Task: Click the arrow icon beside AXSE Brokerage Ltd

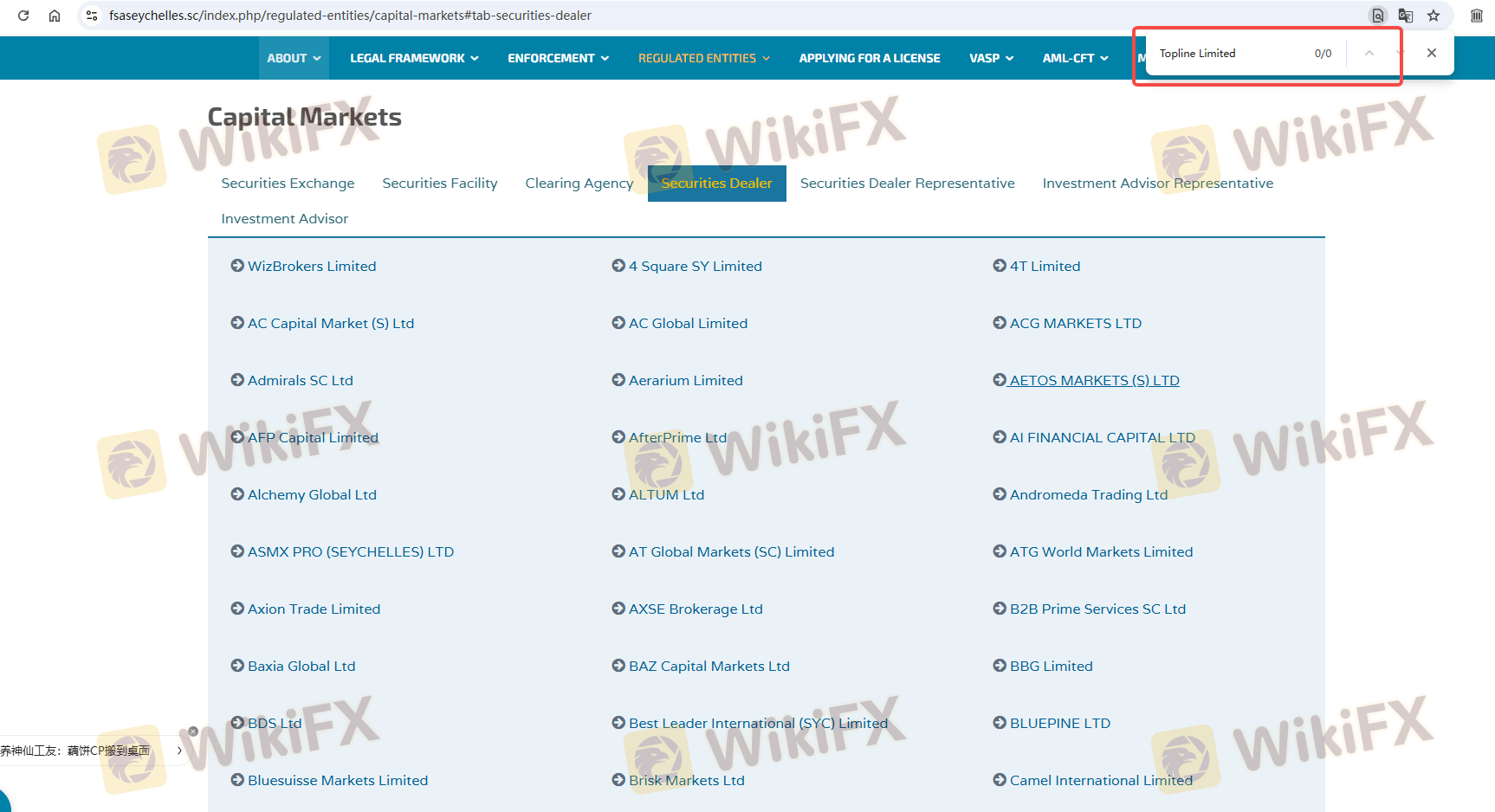Action: [618, 609]
